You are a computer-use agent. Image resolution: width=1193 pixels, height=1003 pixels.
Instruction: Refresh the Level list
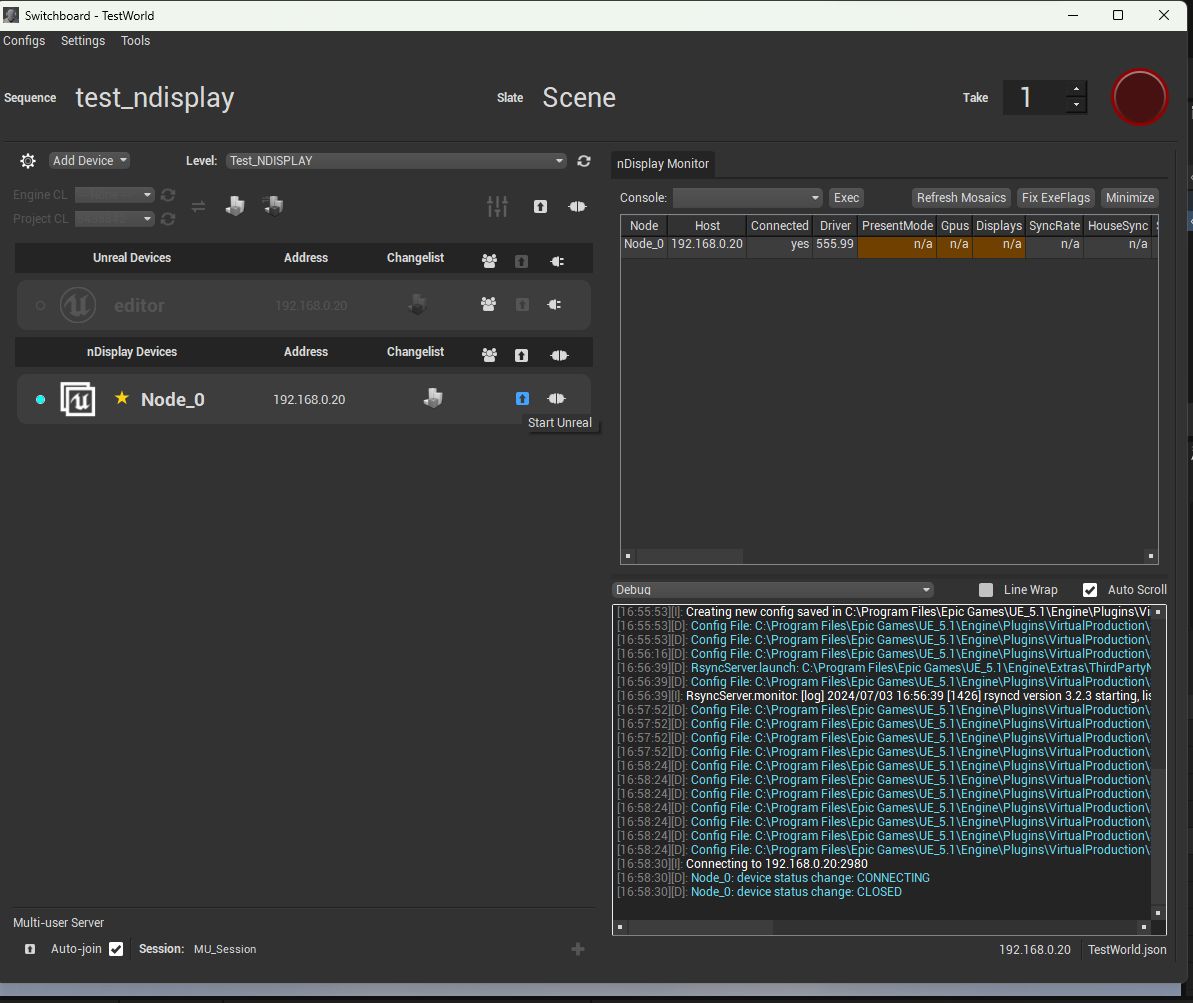tap(584, 161)
